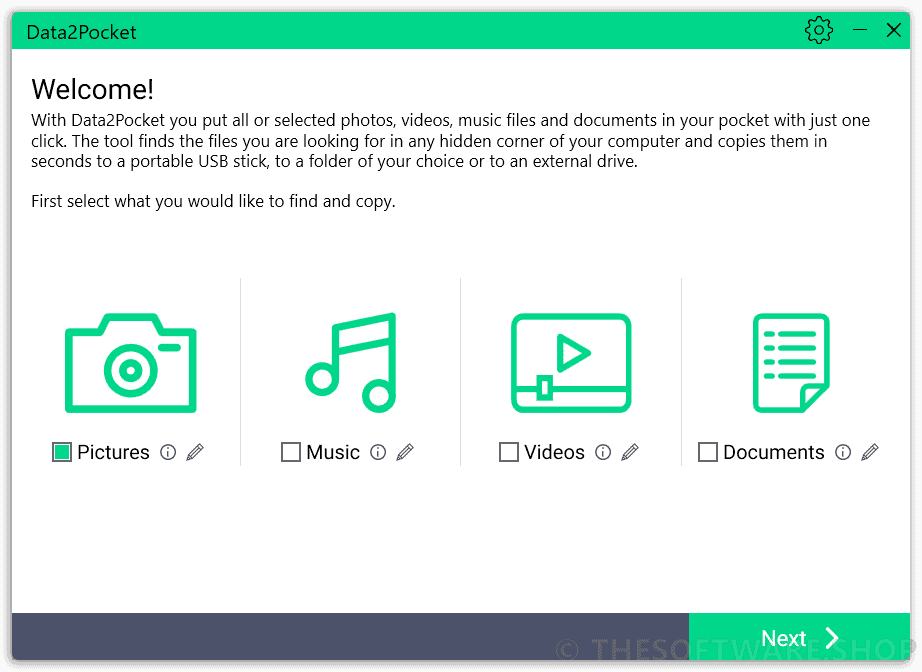Show info for Music file types
Screen dimensions: 922x672
click(378, 452)
